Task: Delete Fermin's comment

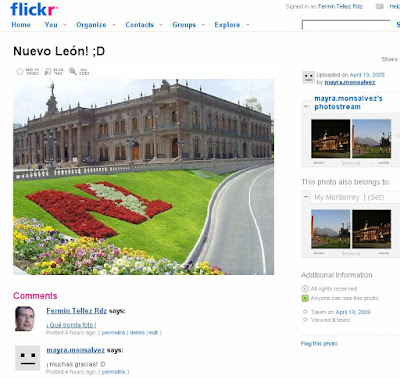Action: pyautogui.click(x=137, y=333)
